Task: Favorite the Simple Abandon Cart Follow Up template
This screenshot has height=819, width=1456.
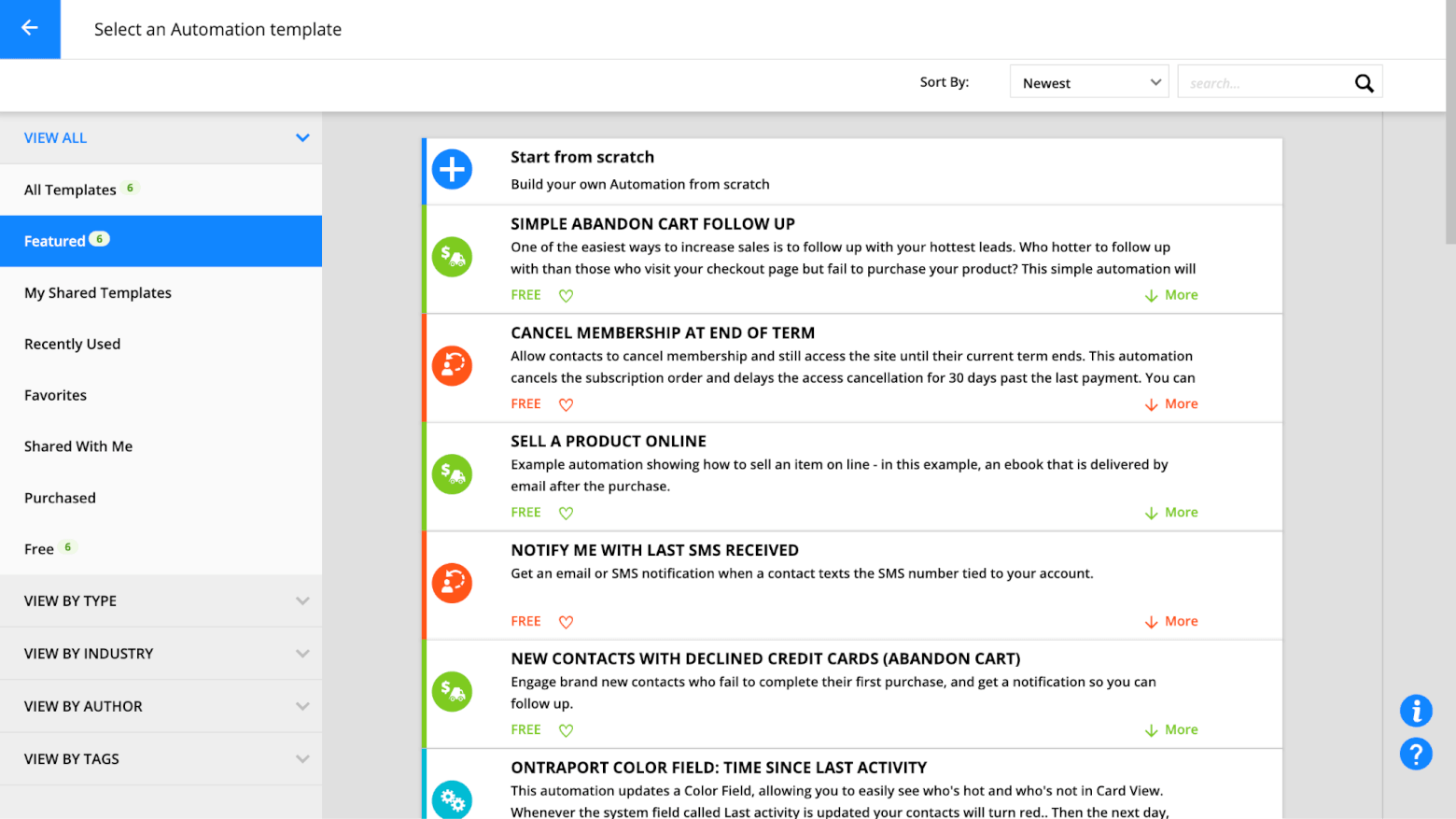Action: pyautogui.click(x=566, y=294)
